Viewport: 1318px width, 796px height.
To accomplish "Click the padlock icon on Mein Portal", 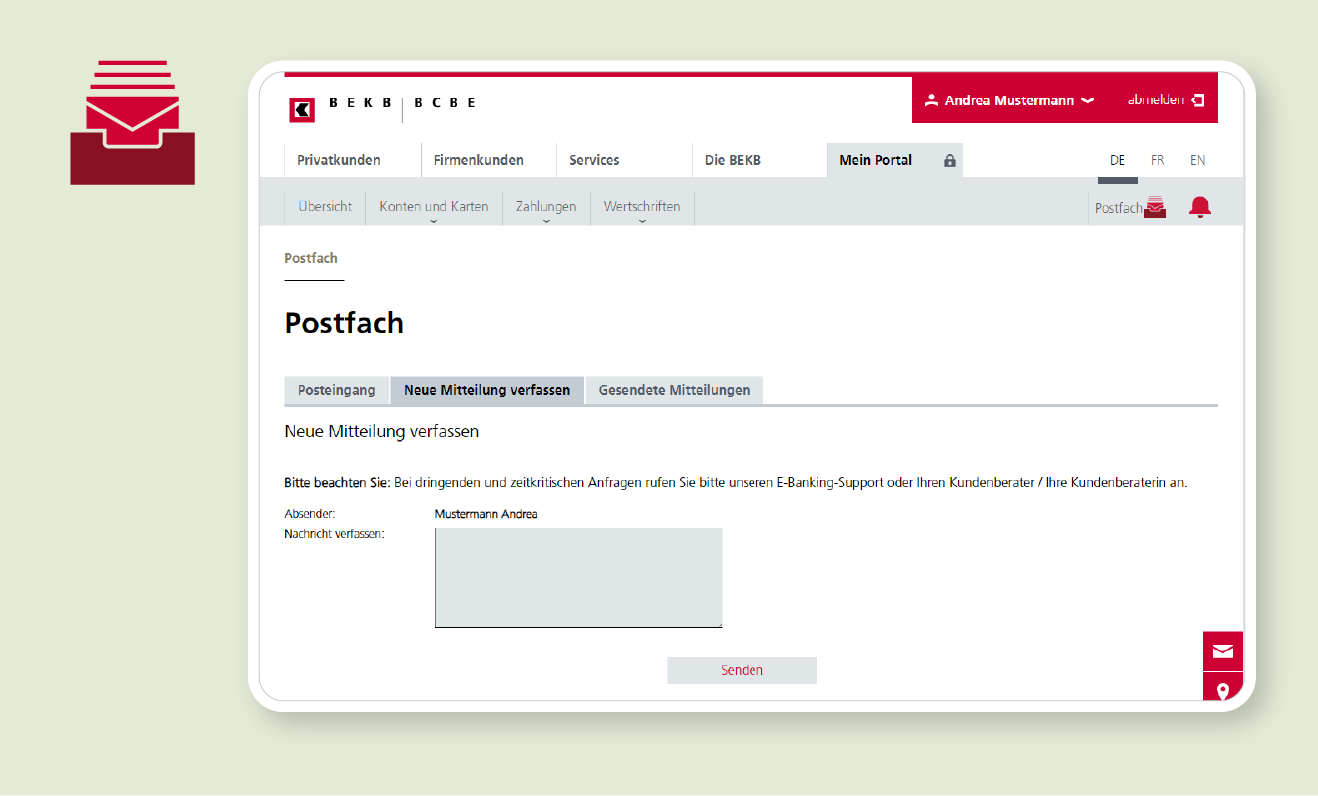I will pos(949,161).
